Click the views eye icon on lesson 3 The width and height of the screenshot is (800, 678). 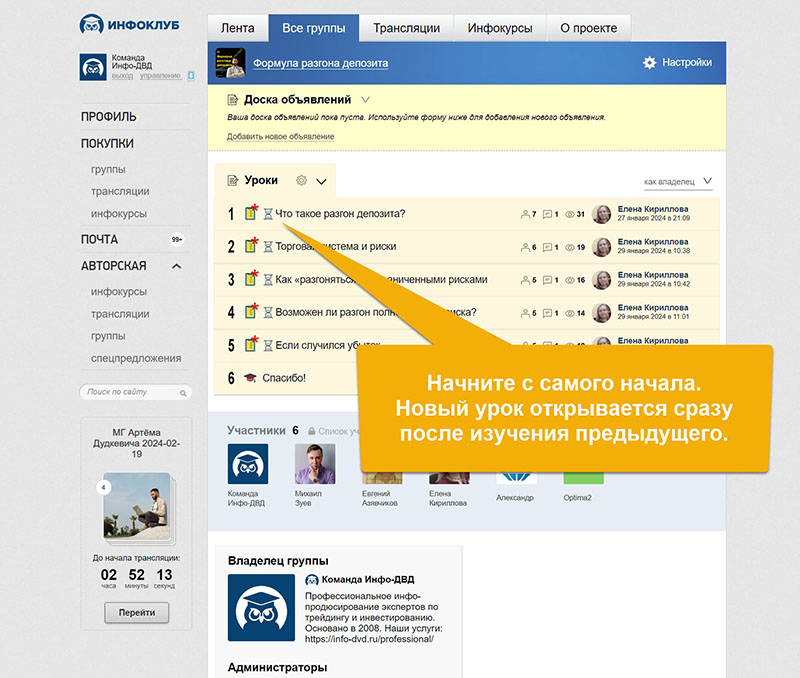point(571,280)
